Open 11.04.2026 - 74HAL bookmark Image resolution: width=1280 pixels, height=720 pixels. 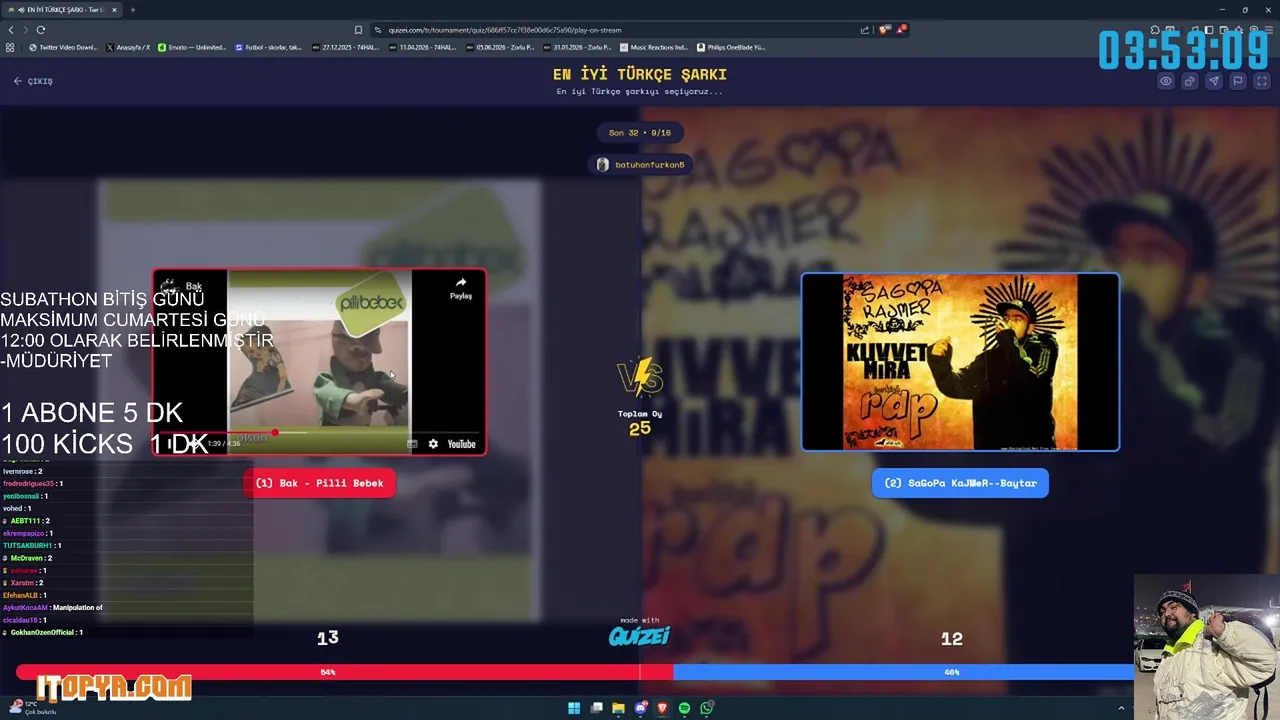tap(424, 47)
